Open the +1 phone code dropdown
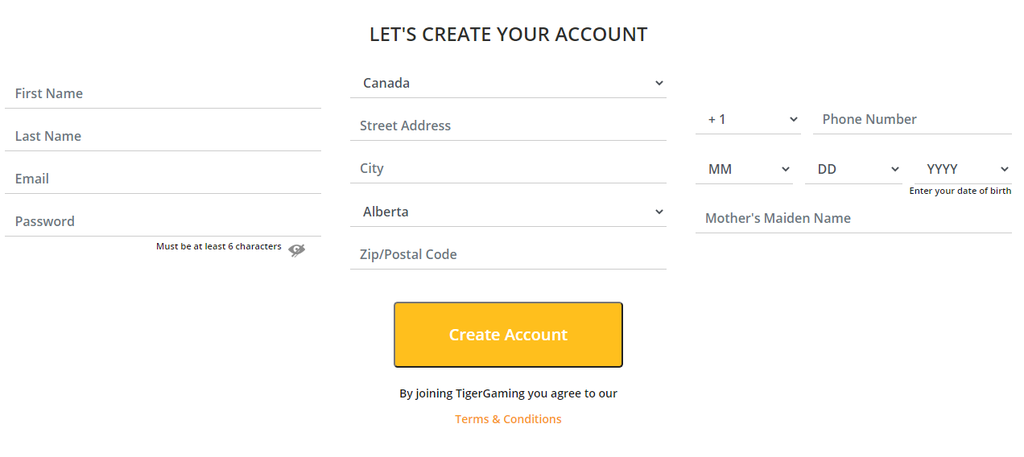The width and height of the screenshot is (1024, 457). (x=748, y=119)
